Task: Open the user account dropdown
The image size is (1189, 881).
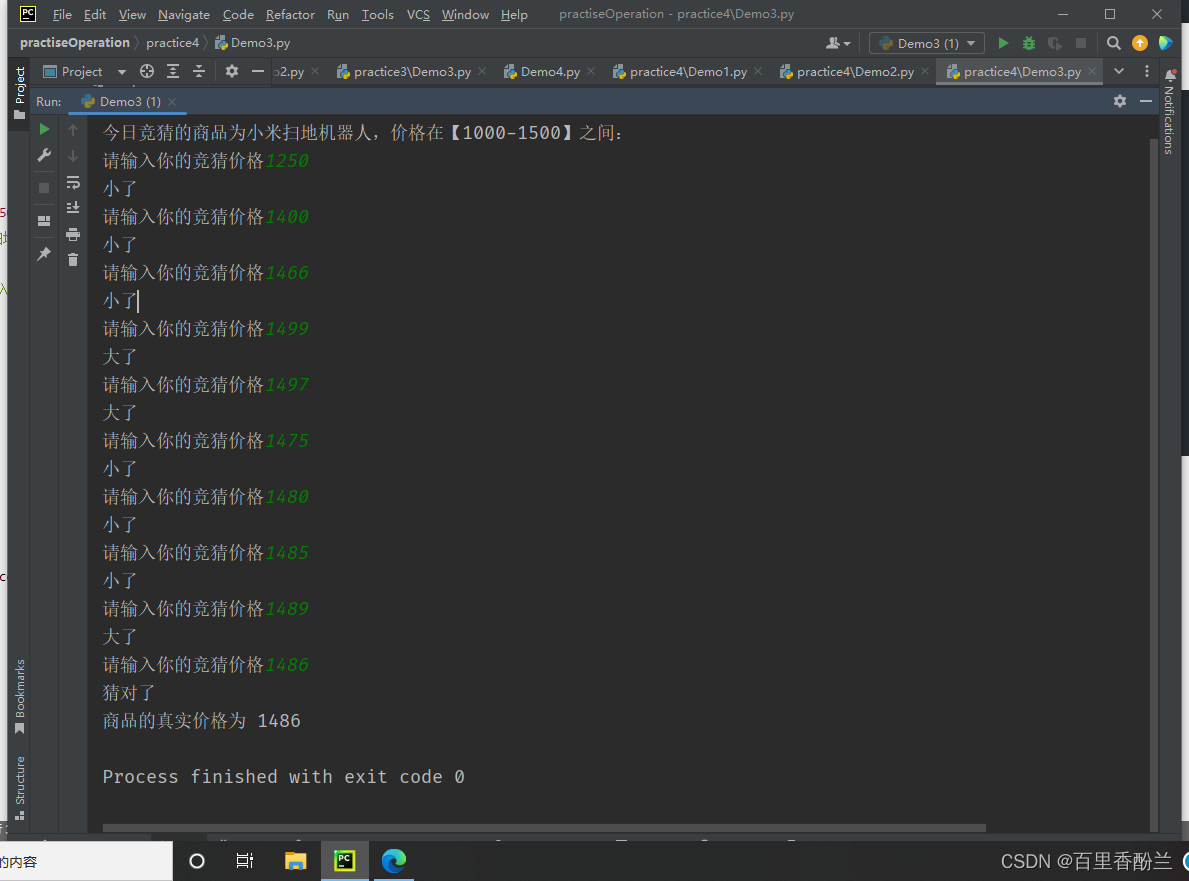Action: 838,43
